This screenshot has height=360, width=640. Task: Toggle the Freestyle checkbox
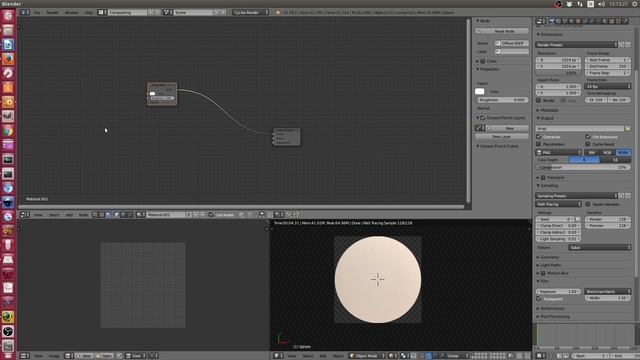point(543,178)
